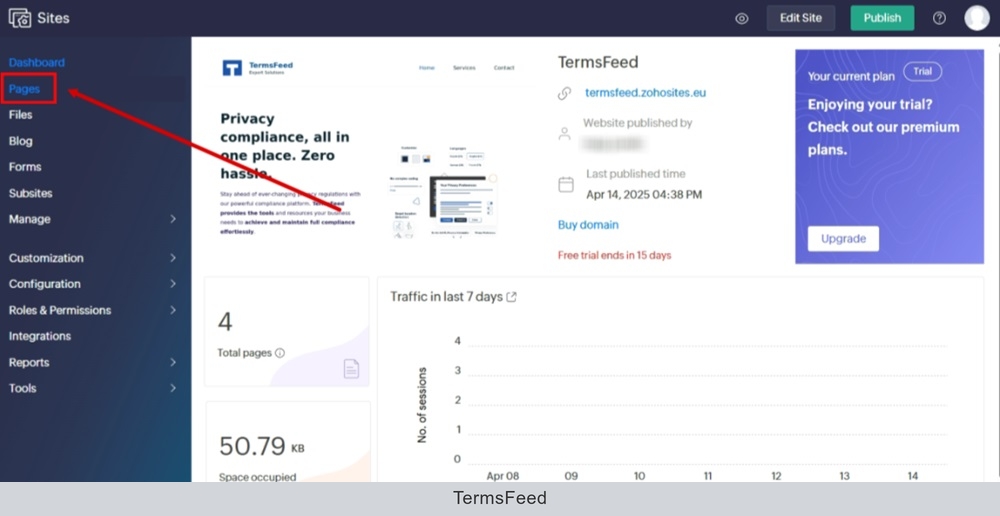Click Services in the site preview nav
The width and height of the screenshot is (1000, 516).
[x=464, y=68]
